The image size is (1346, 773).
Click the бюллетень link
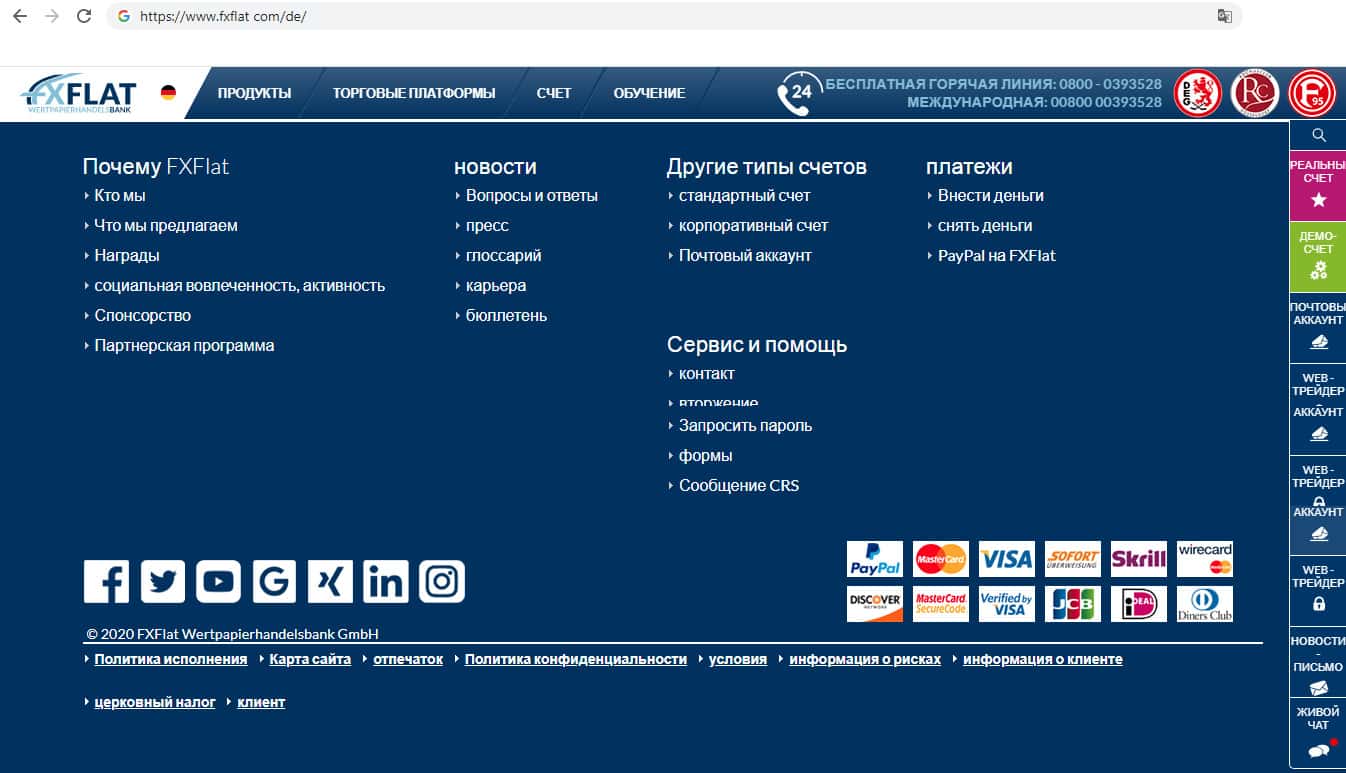(x=507, y=316)
